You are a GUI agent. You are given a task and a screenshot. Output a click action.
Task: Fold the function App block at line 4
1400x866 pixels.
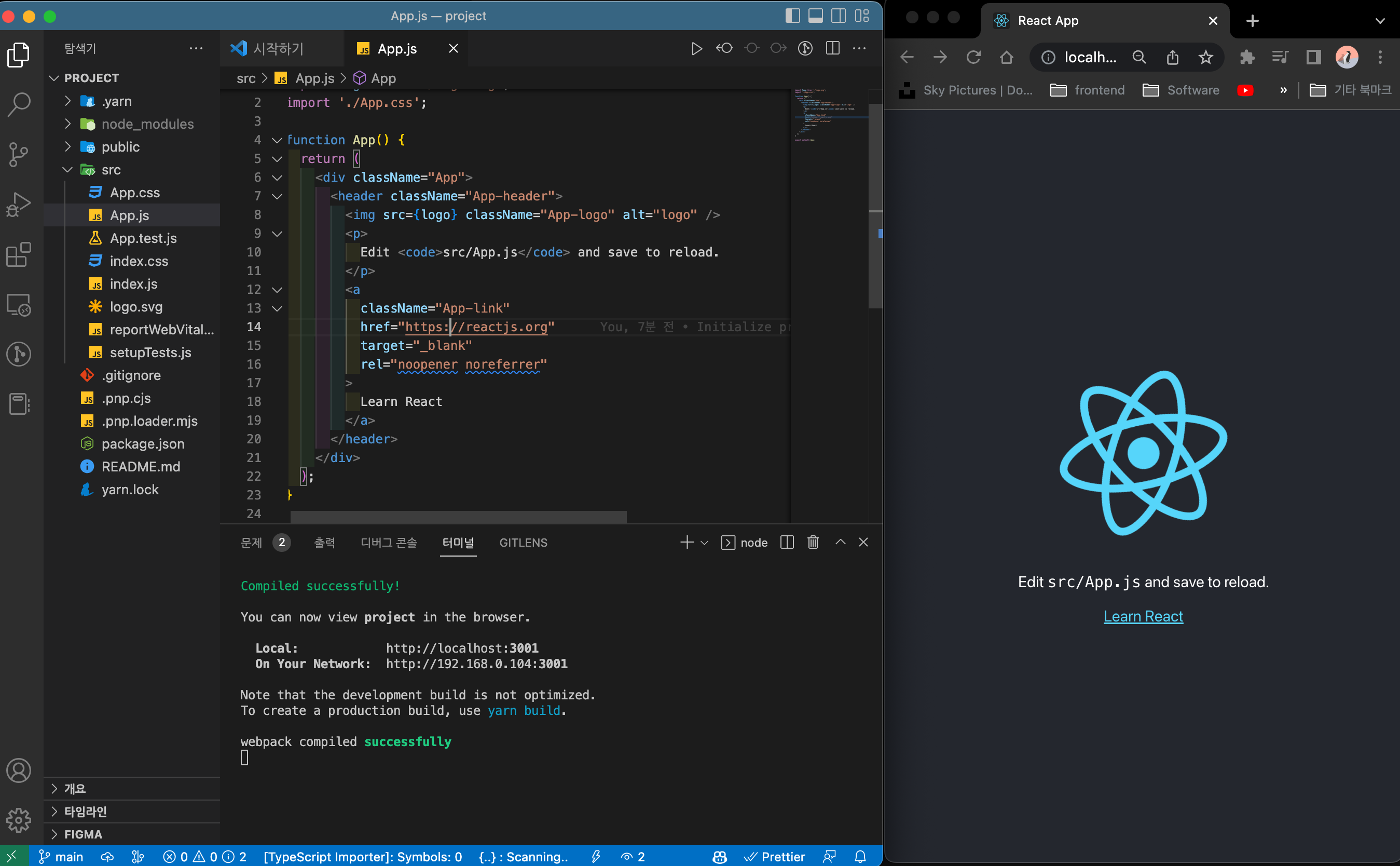click(x=277, y=140)
